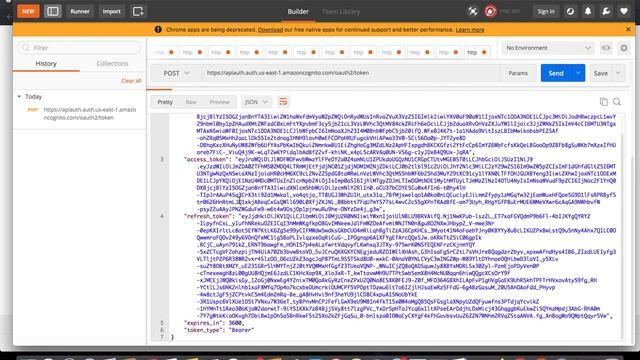Send the request
The width and height of the screenshot is (640, 360).
click(556, 73)
